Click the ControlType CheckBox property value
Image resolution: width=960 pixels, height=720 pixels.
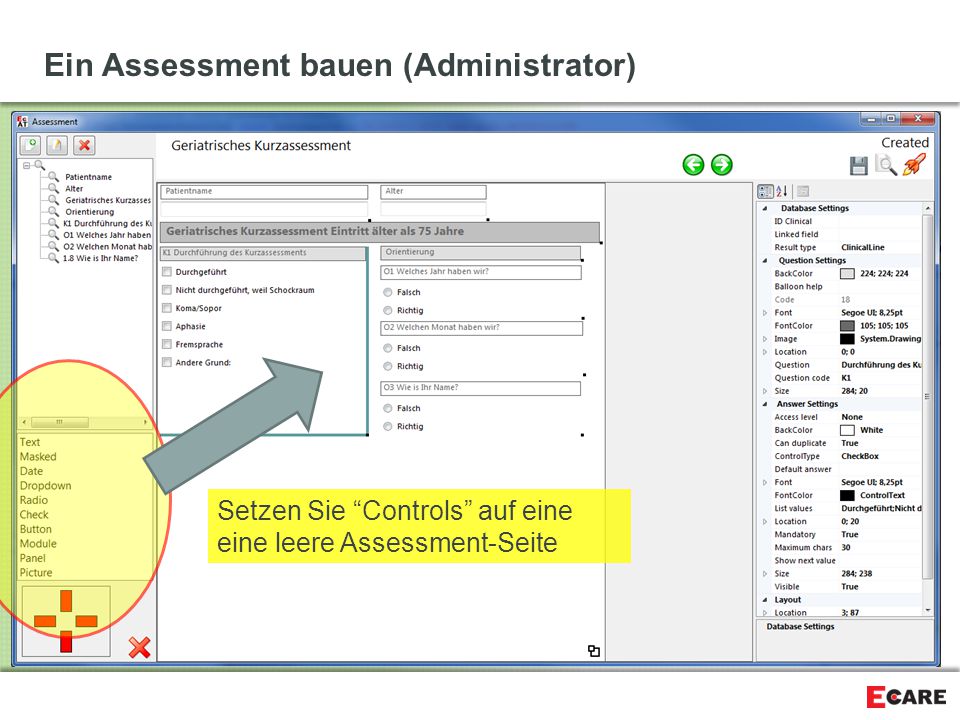coord(860,456)
